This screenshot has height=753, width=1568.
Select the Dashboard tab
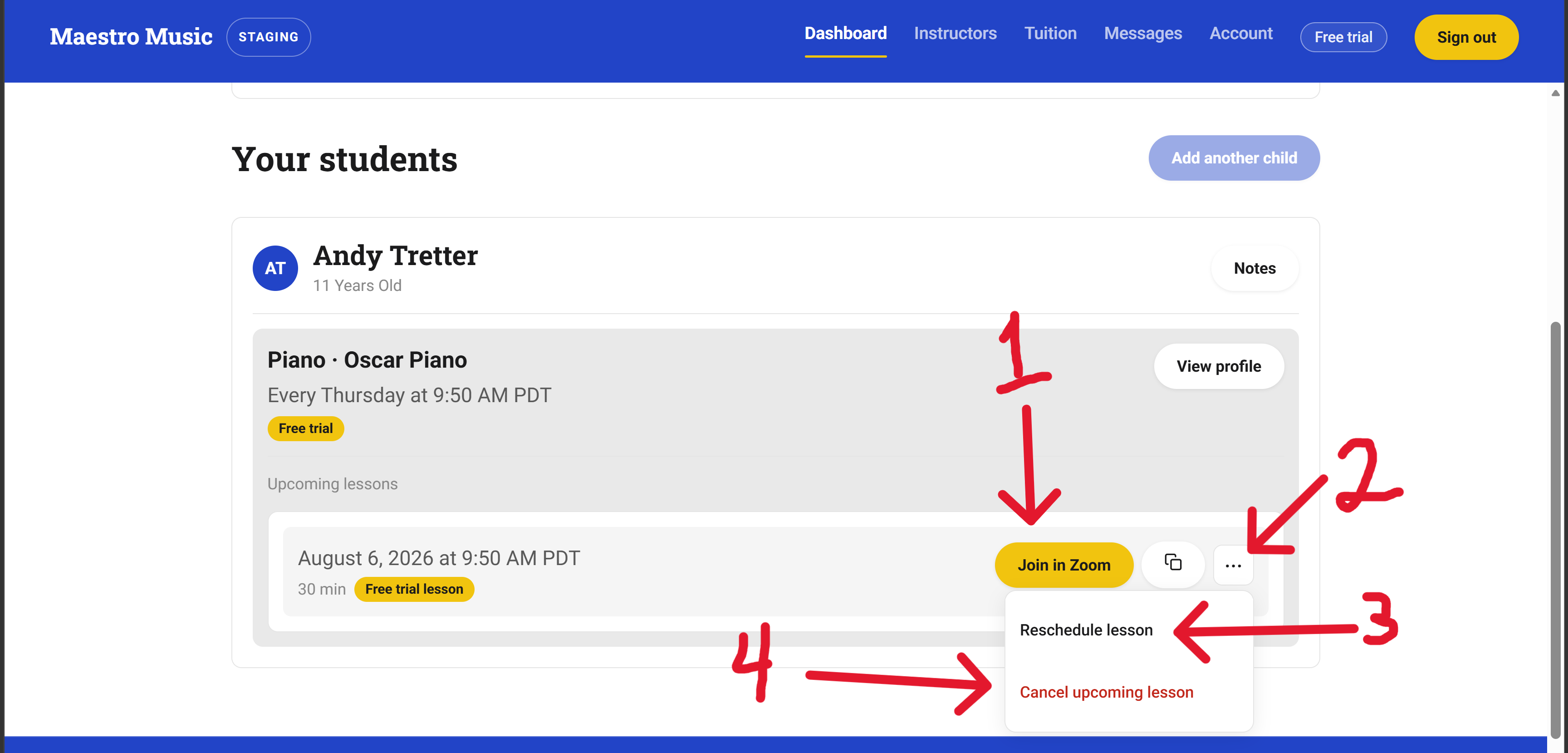(846, 34)
